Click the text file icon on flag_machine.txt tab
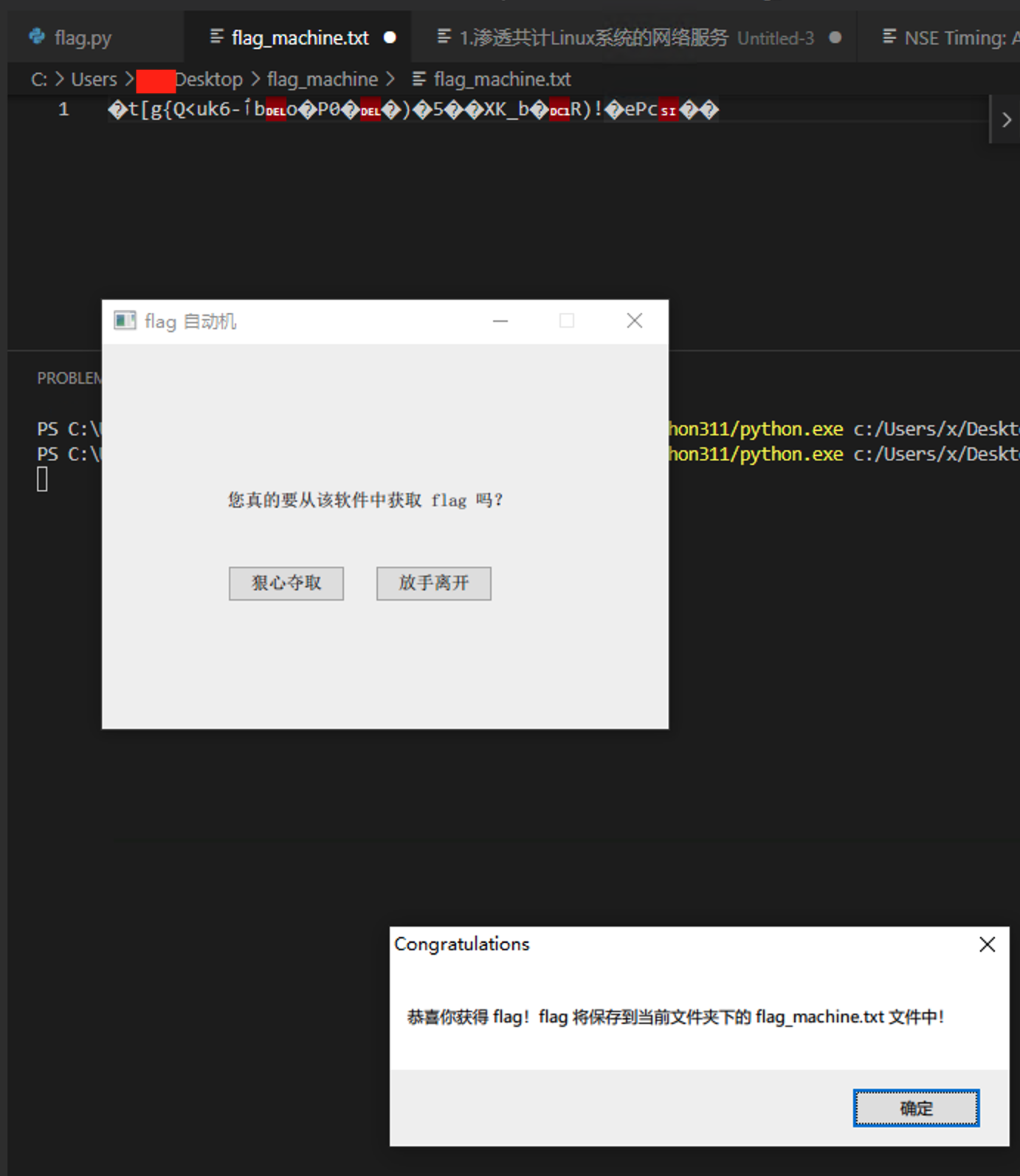The height and width of the screenshot is (1176, 1020). pos(217,36)
